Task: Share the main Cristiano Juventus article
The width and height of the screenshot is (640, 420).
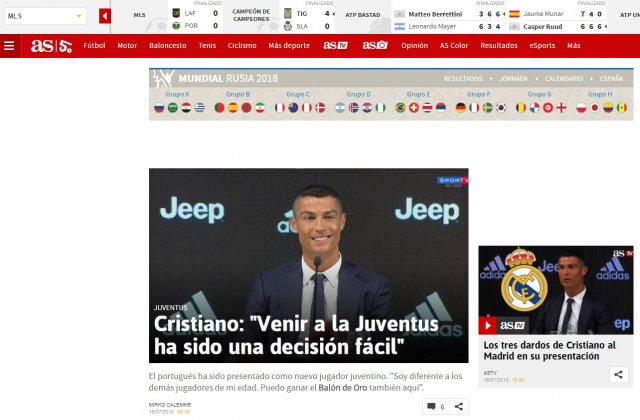Action: 459,407
